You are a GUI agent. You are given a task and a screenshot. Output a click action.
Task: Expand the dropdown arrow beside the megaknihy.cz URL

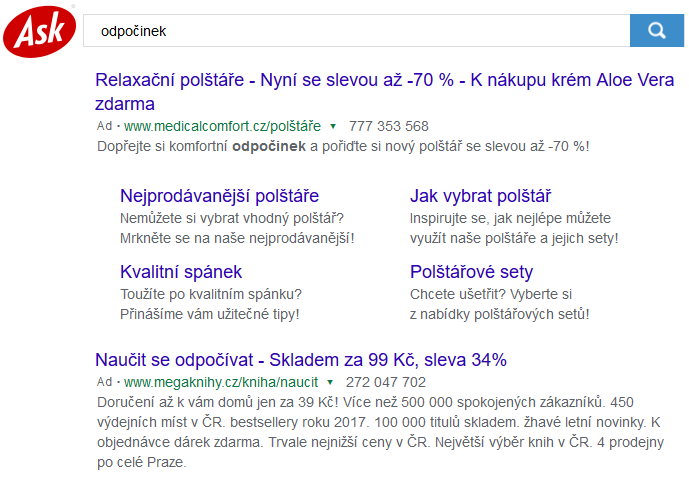coord(330,383)
